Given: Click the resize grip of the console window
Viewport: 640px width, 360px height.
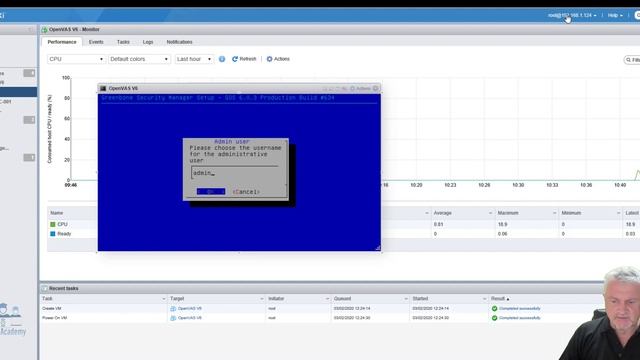Looking at the screenshot, I should tap(378, 248).
